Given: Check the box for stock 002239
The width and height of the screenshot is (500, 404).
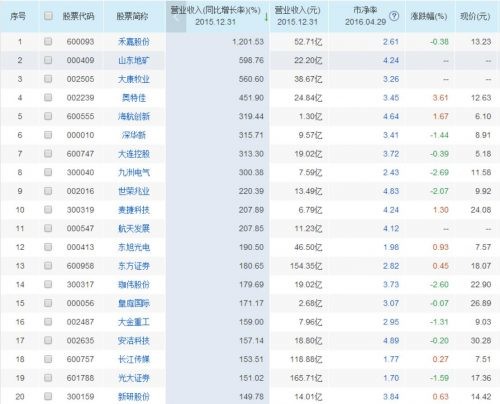Looking at the screenshot, I should [x=48, y=97].
